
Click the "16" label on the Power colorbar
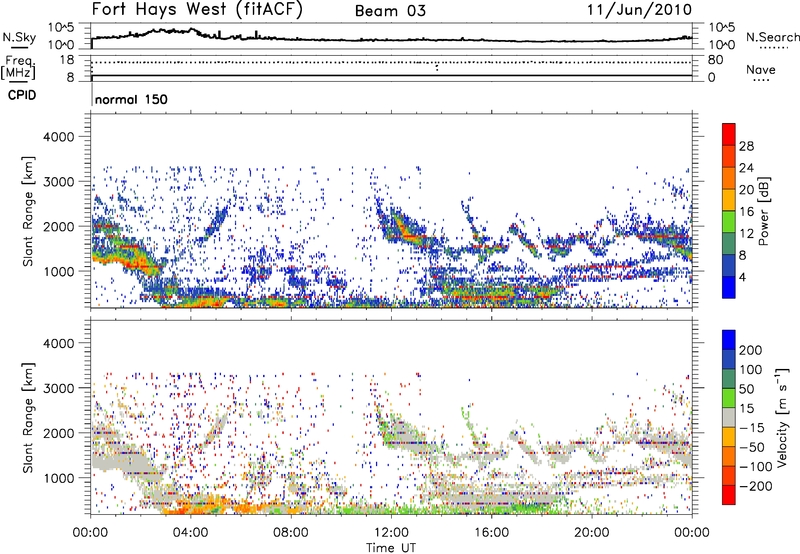pyautogui.click(x=746, y=212)
